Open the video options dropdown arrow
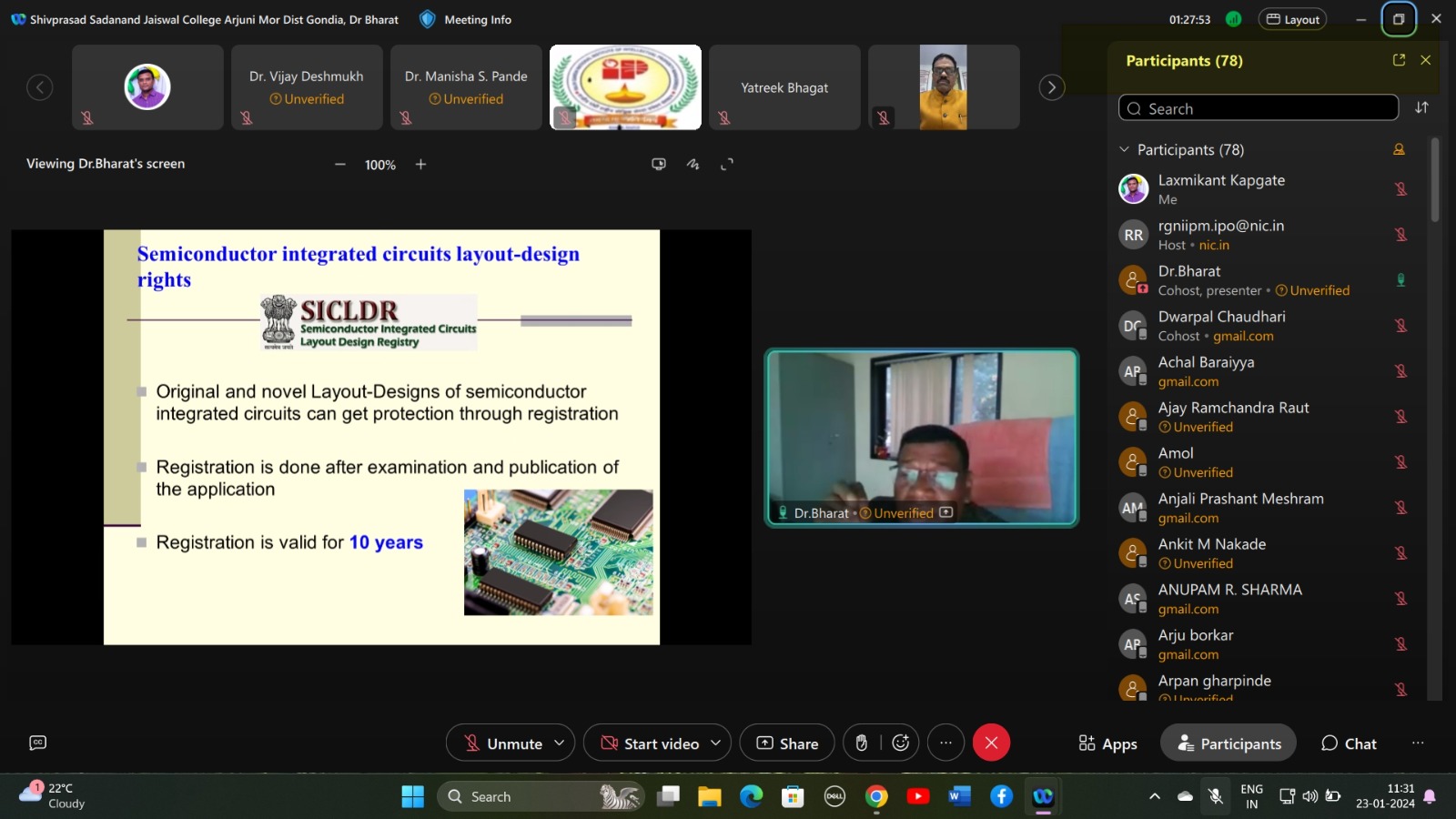The width and height of the screenshot is (1456, 819). point(715,743)
